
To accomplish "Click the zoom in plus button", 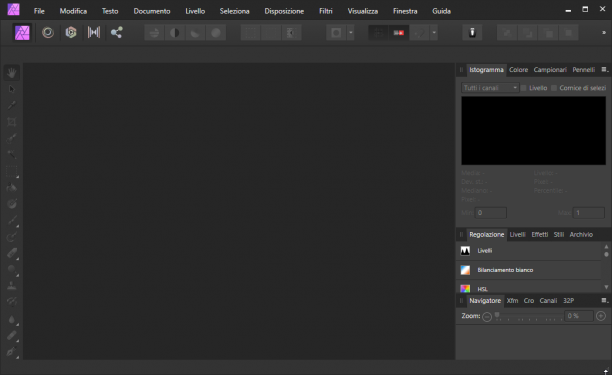I will click(x=601, y=316).
